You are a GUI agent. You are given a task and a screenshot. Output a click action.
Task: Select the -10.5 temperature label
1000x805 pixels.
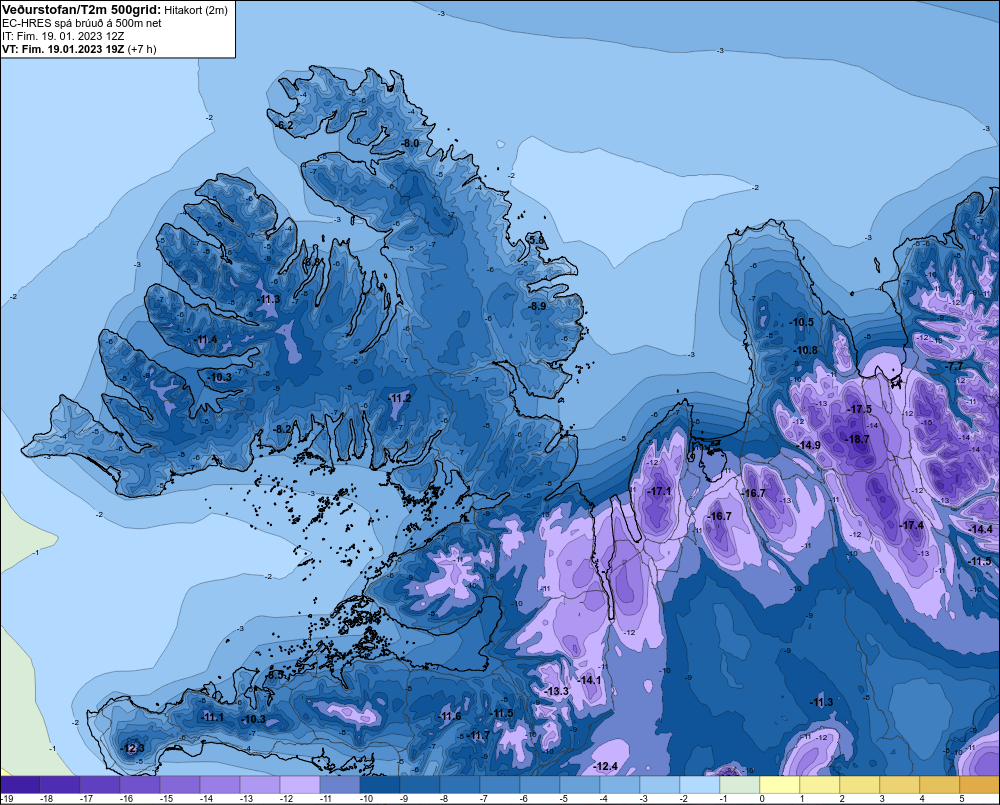pos(802,322)
